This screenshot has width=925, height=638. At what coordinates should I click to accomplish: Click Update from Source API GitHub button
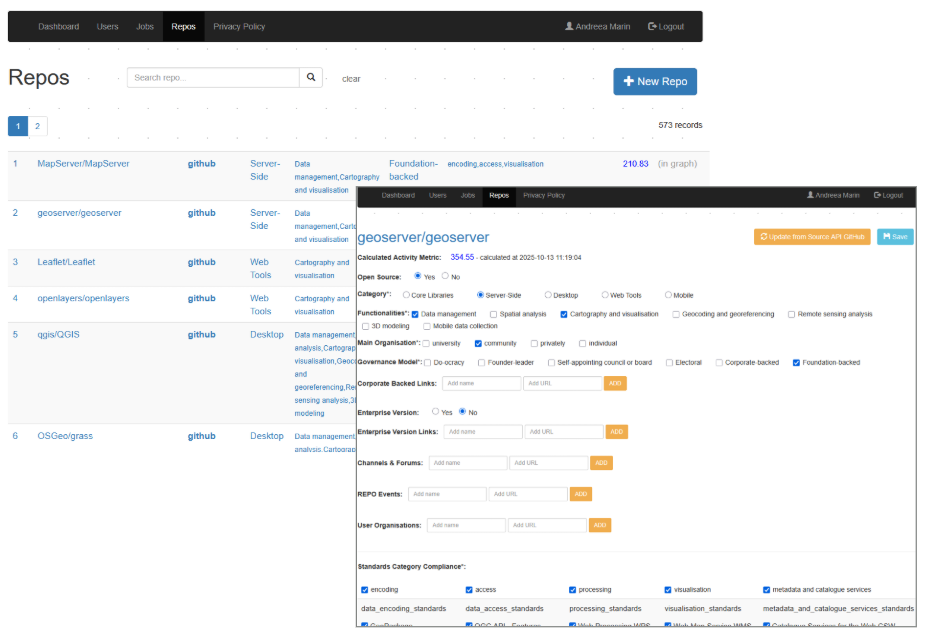tap(812, 237)
